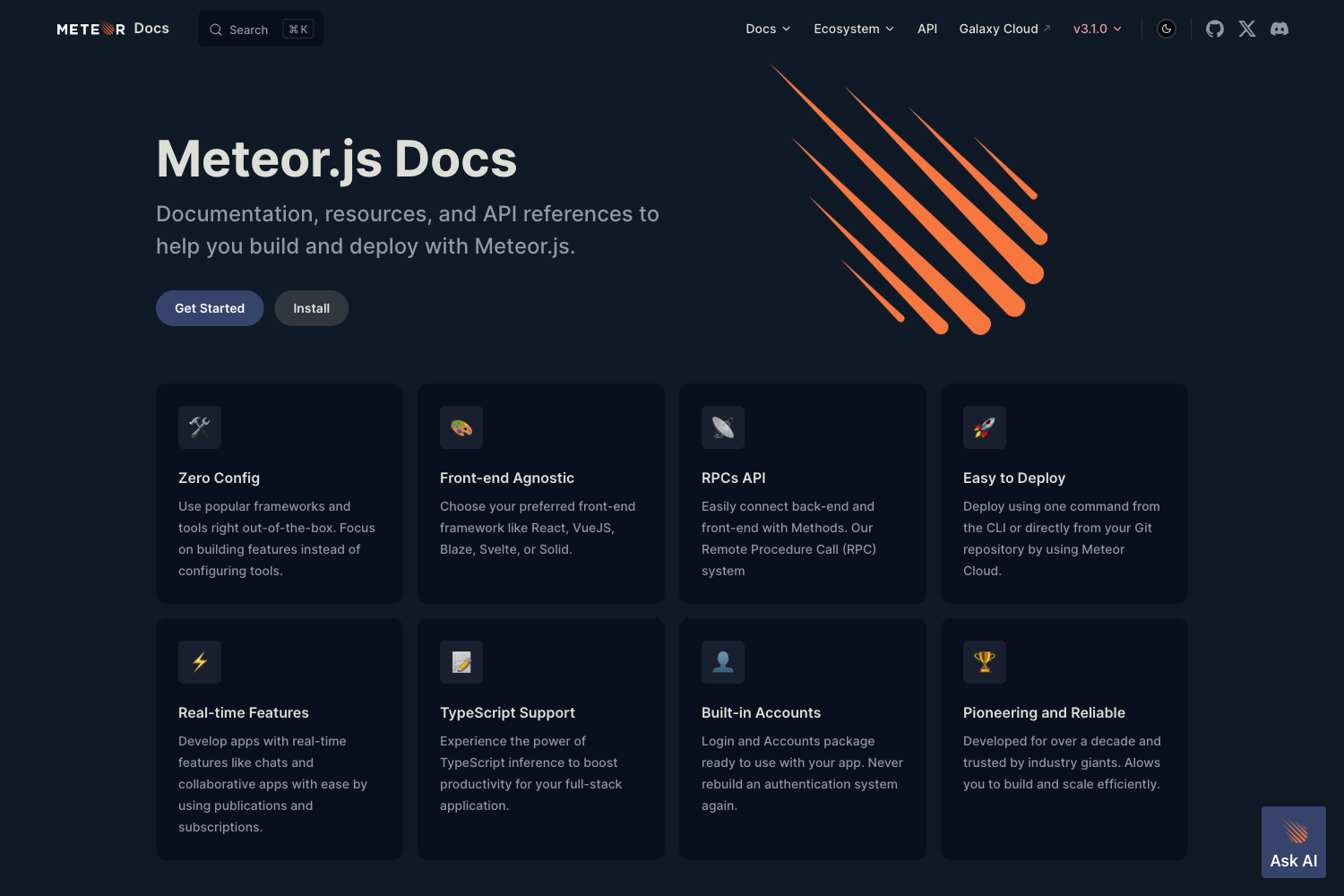Screen dimensions: 1344x896
Task: Open the Search box
Action: 261,29
